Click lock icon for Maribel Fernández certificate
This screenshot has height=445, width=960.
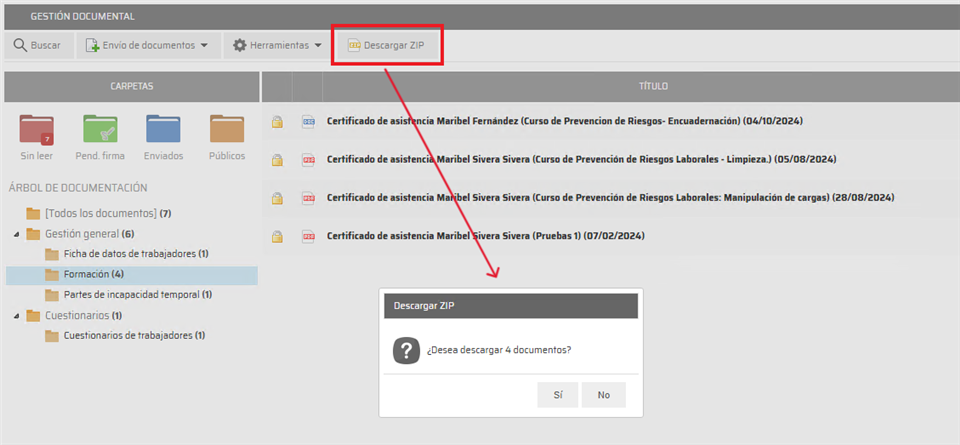click(277, 122)
